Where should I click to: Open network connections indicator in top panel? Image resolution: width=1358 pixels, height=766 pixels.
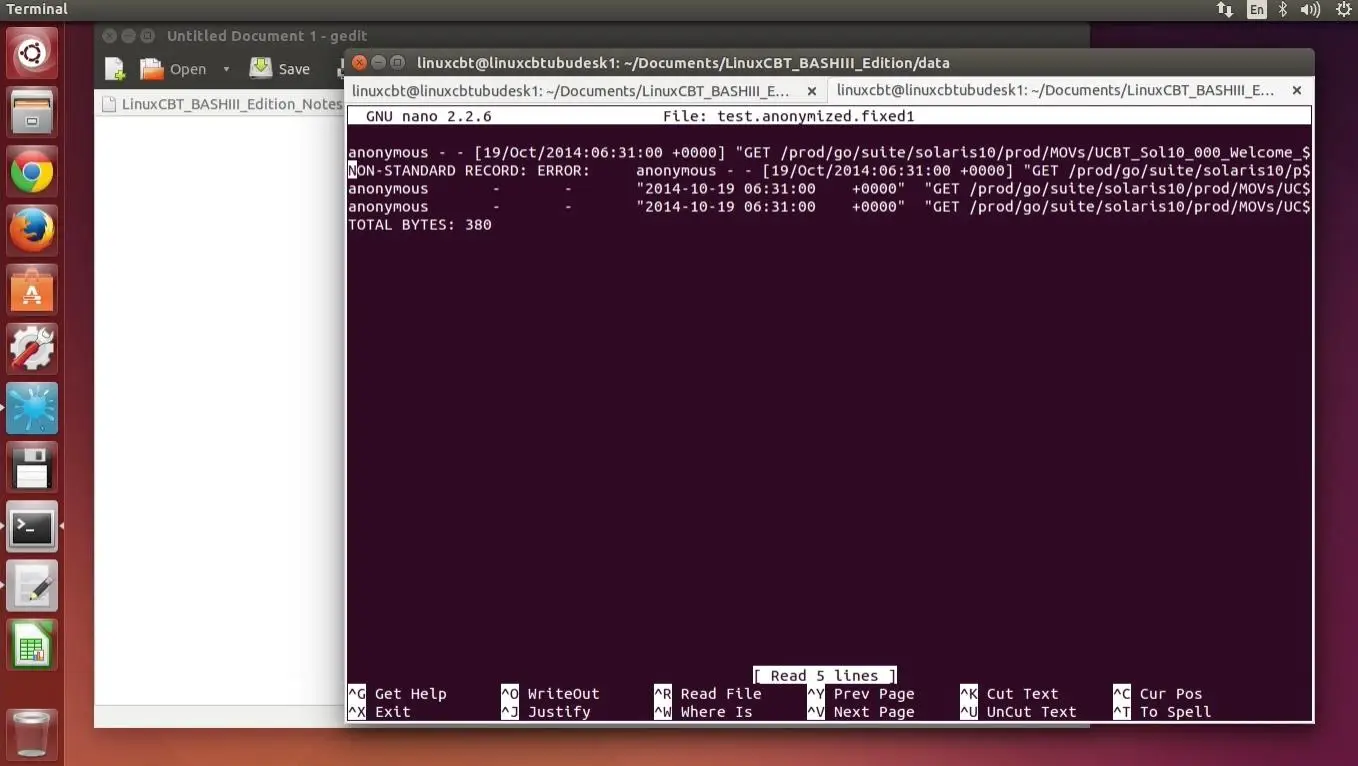click(x=1225, y=10)
